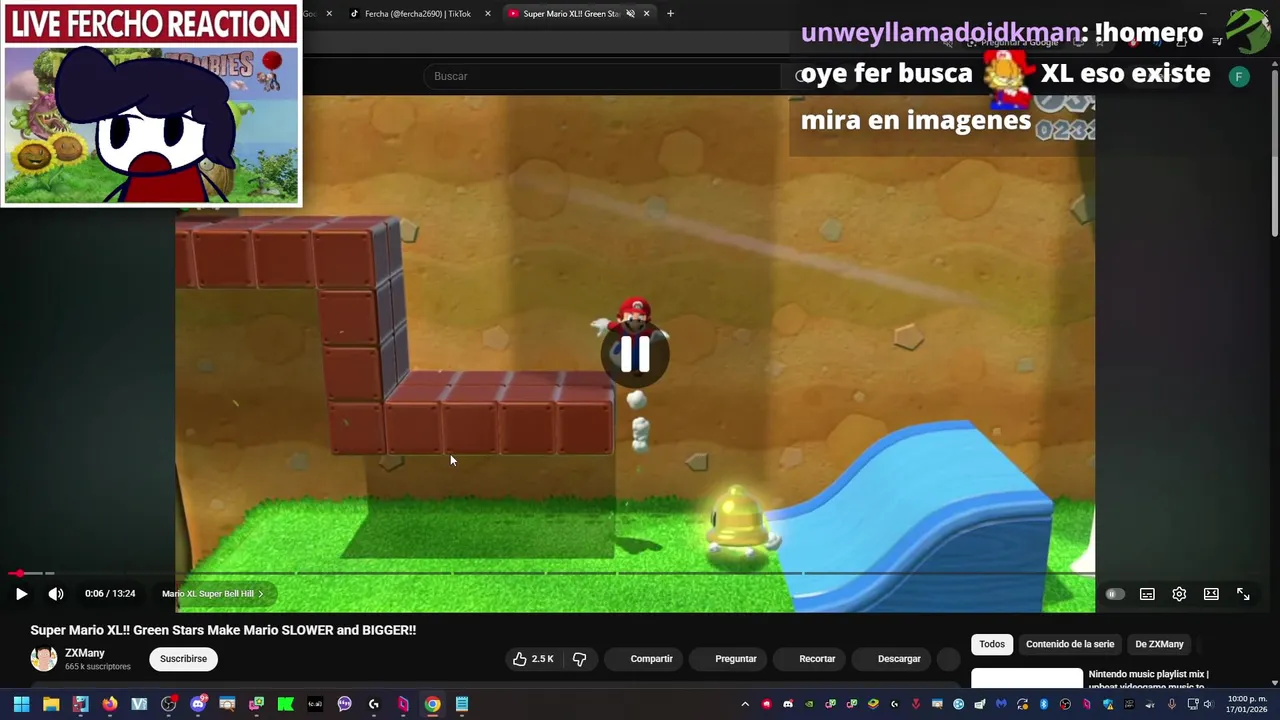
Task: Click the Bluetooth tray icon
Action: (x=1044, y=704)
